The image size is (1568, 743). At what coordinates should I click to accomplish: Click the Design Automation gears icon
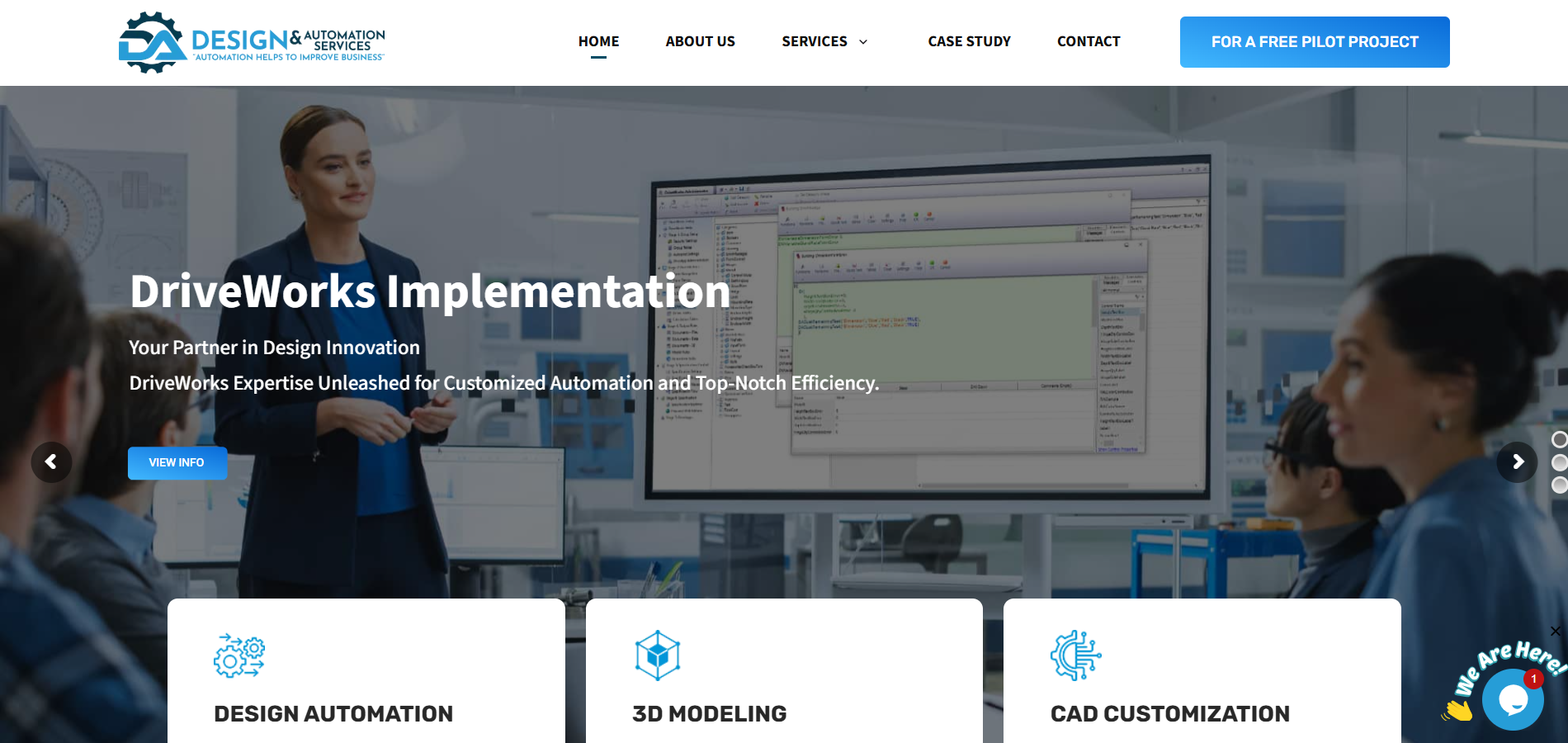point(239,655)
